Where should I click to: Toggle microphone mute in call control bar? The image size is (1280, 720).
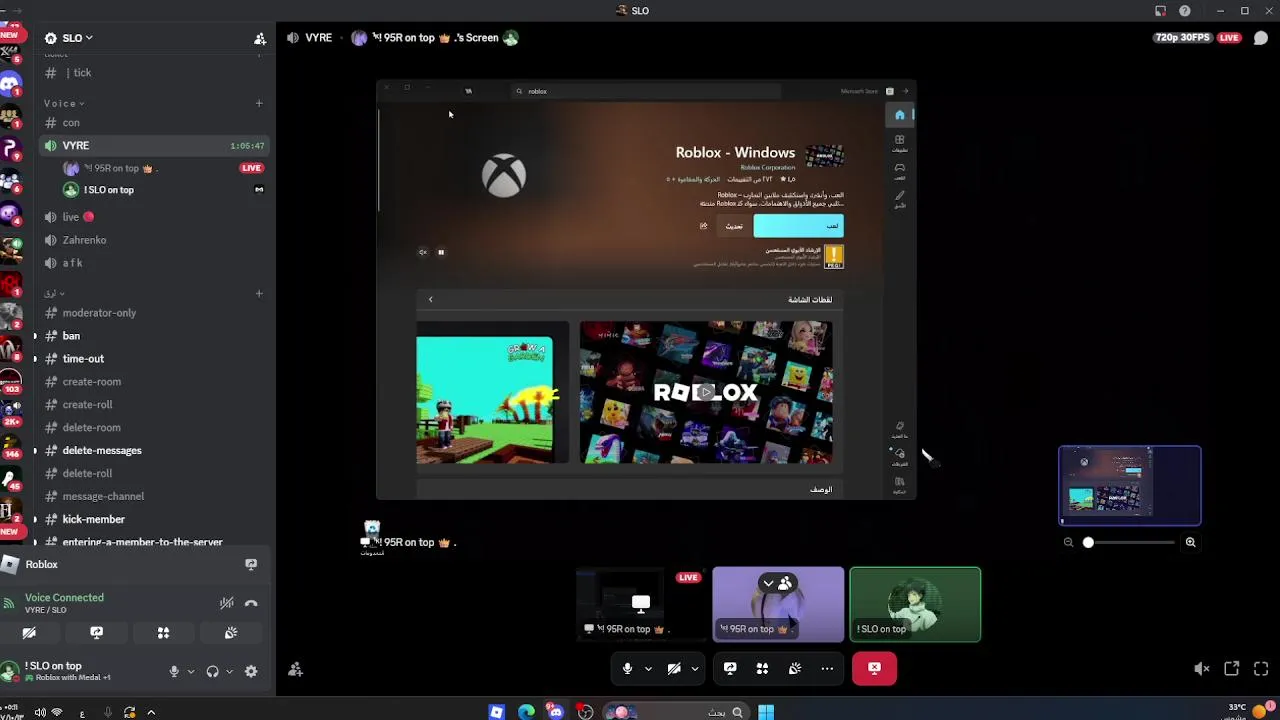(x=627, y=668)
